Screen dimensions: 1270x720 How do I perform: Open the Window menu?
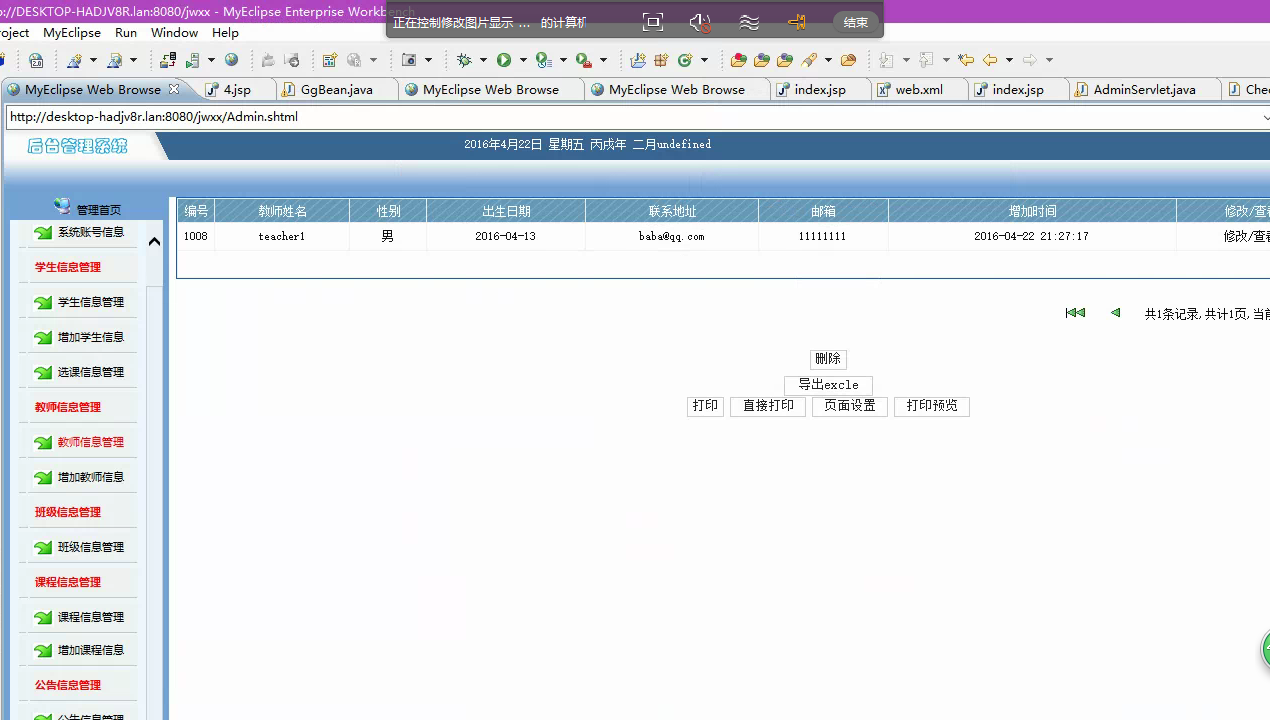click(x=174, y=32)
